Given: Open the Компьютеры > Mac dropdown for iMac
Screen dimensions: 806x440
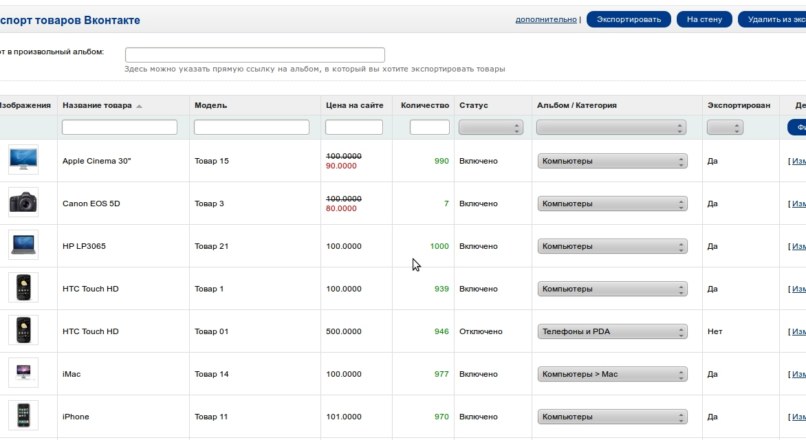Looking at the screenshot, I should click(612, 374).
